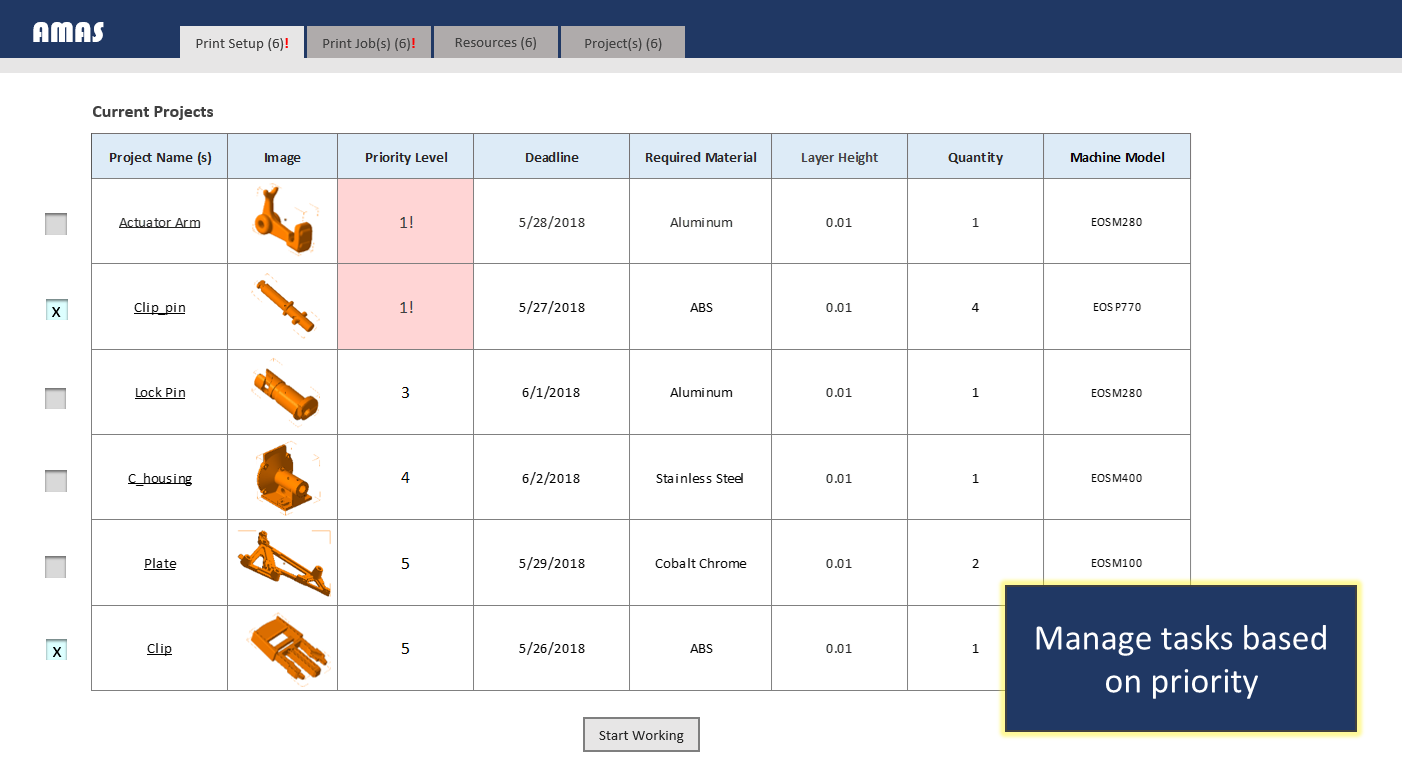Open the Actuator Arm project link
The height and width of the screenshot is (782, 1402).
(159, 222)
